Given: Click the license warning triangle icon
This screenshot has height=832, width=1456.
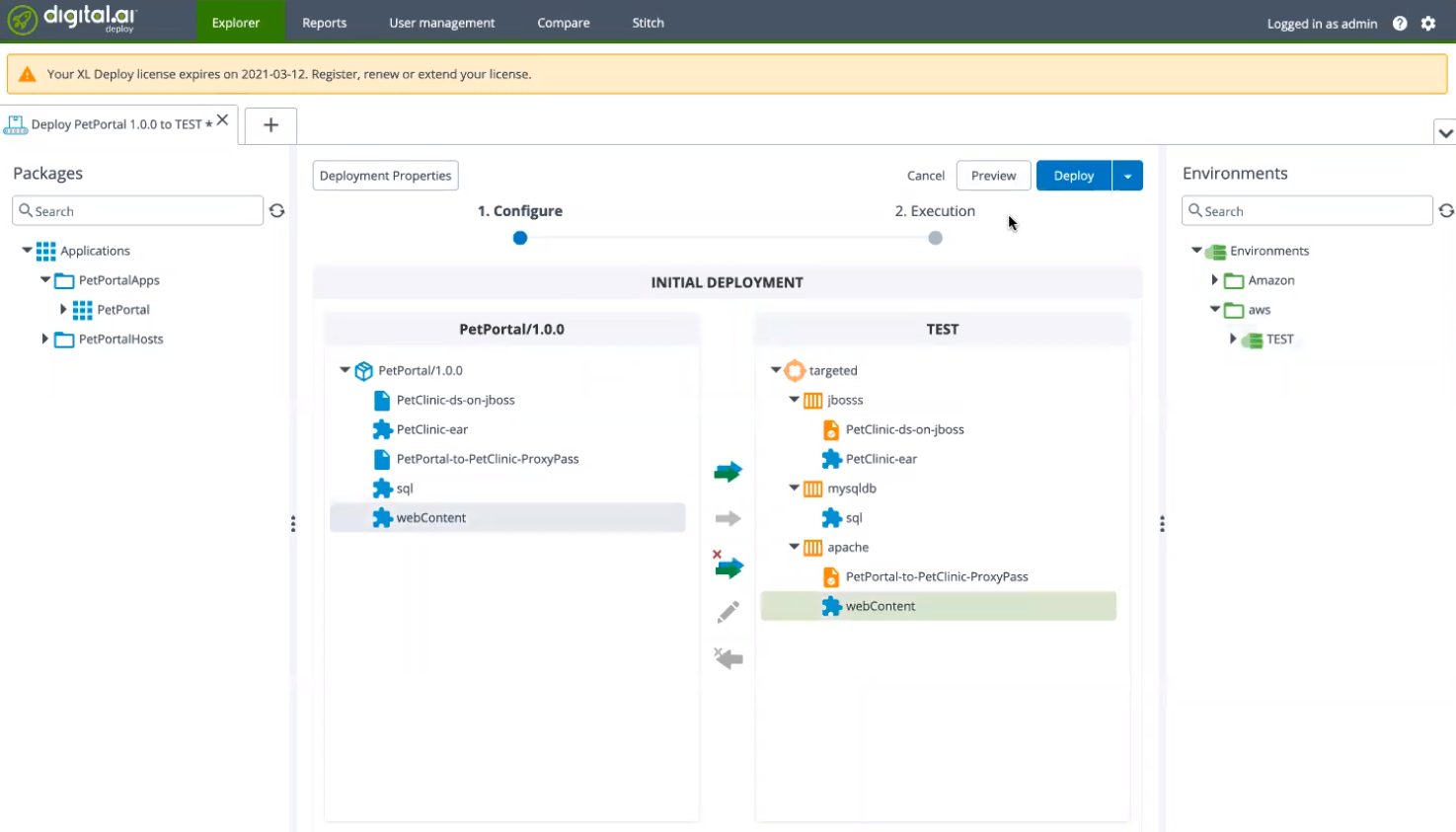Looking at the screenshot, I should (28, 74).
